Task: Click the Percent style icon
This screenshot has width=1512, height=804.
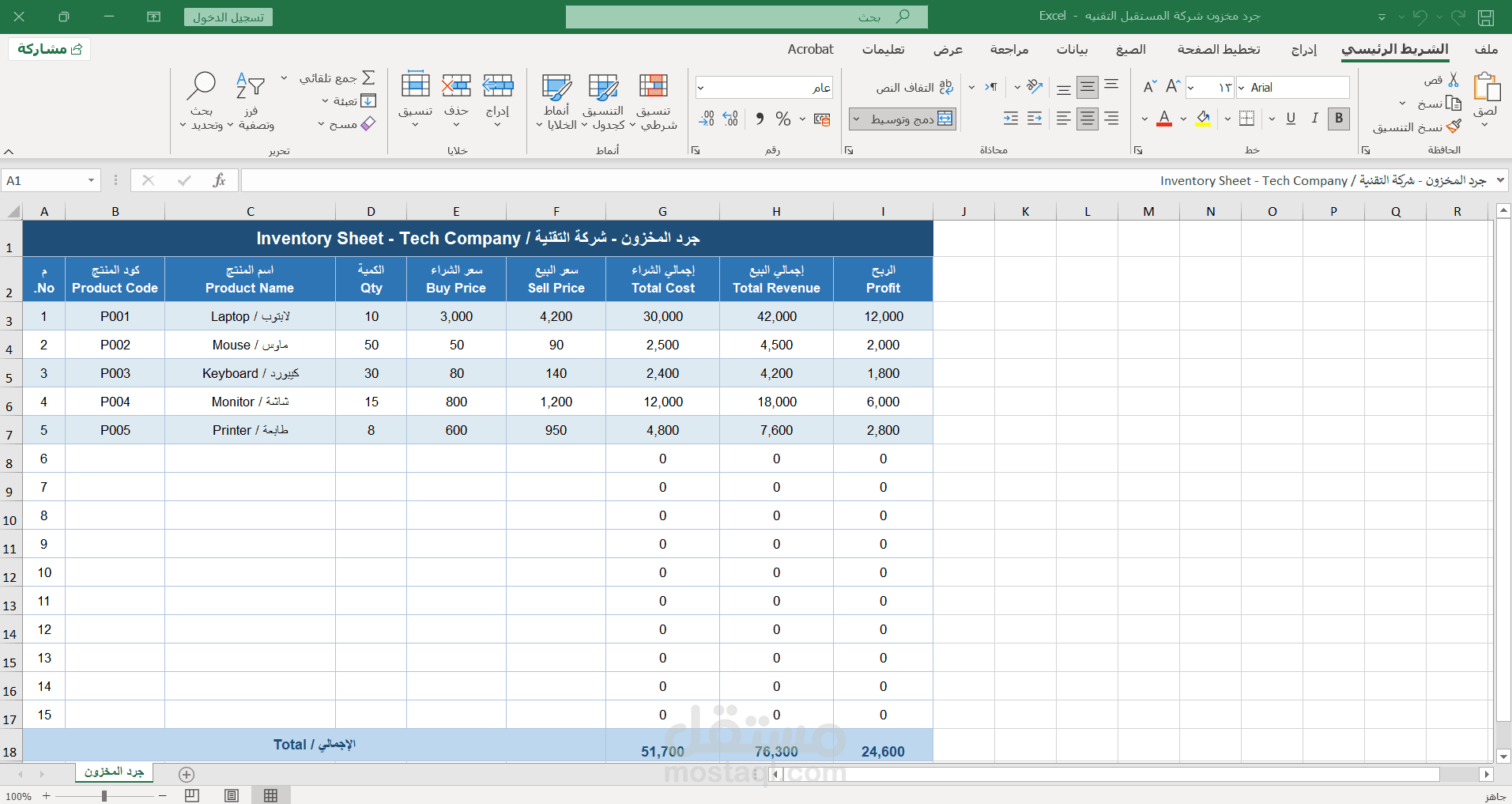Action: click(783, 119)
